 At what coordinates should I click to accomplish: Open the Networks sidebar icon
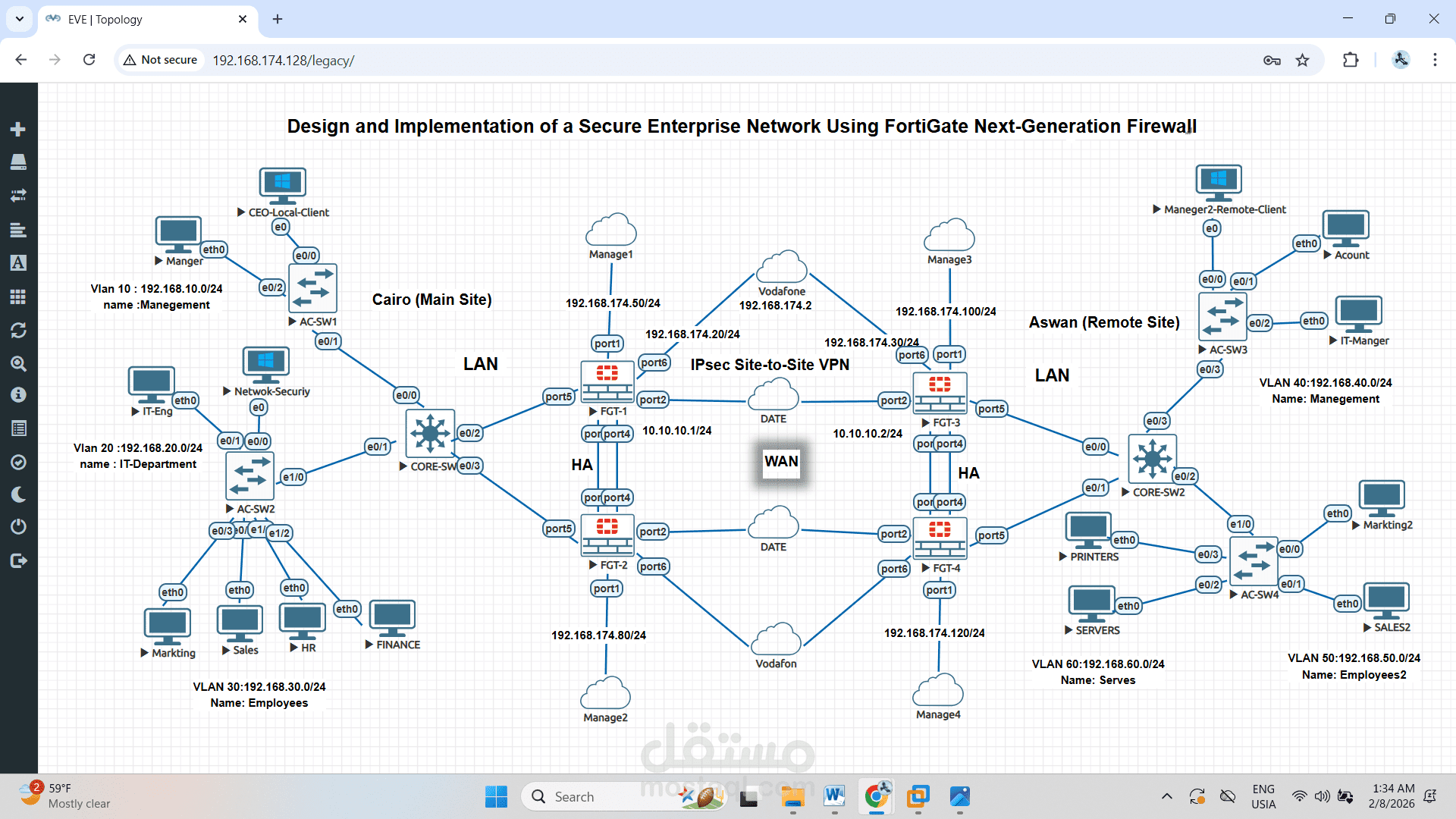tap(18, 196)
